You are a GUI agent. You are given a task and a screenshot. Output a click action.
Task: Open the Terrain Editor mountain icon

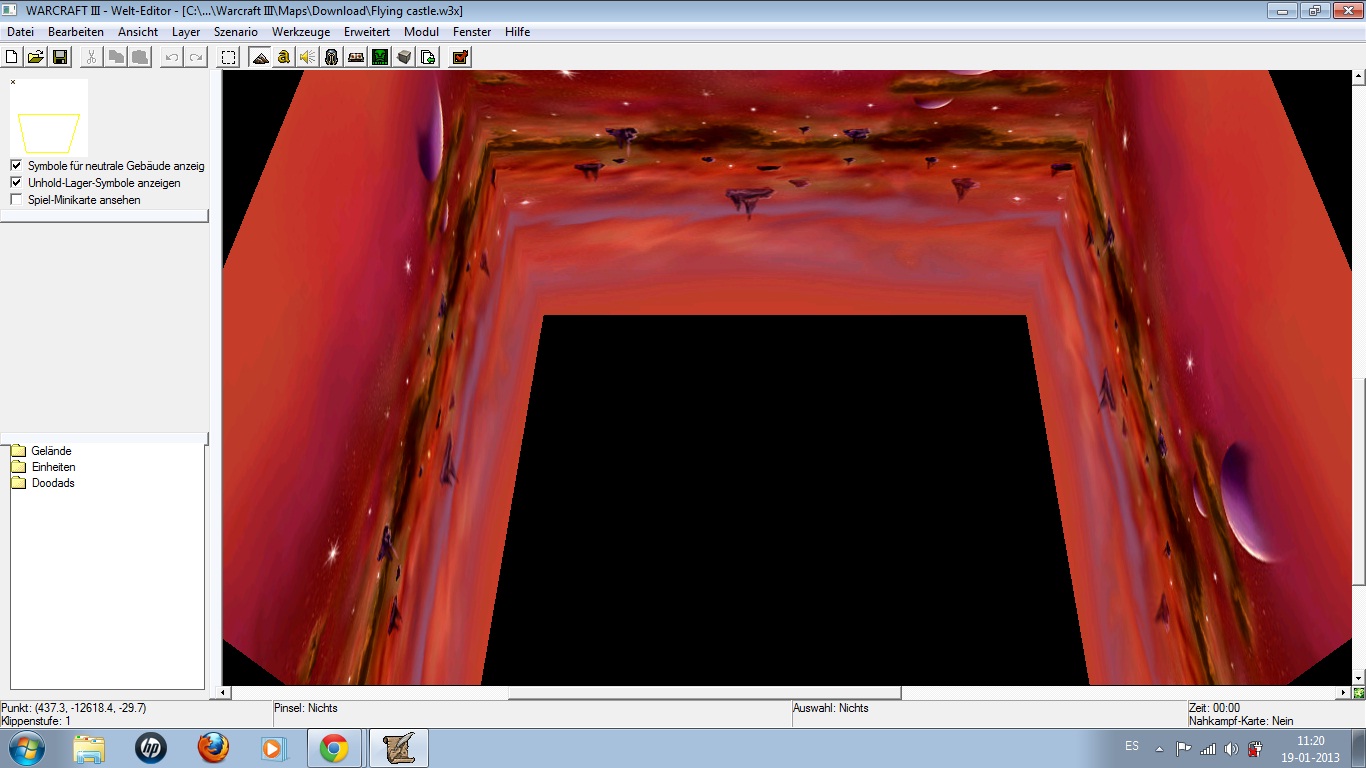tap(260, 57)
